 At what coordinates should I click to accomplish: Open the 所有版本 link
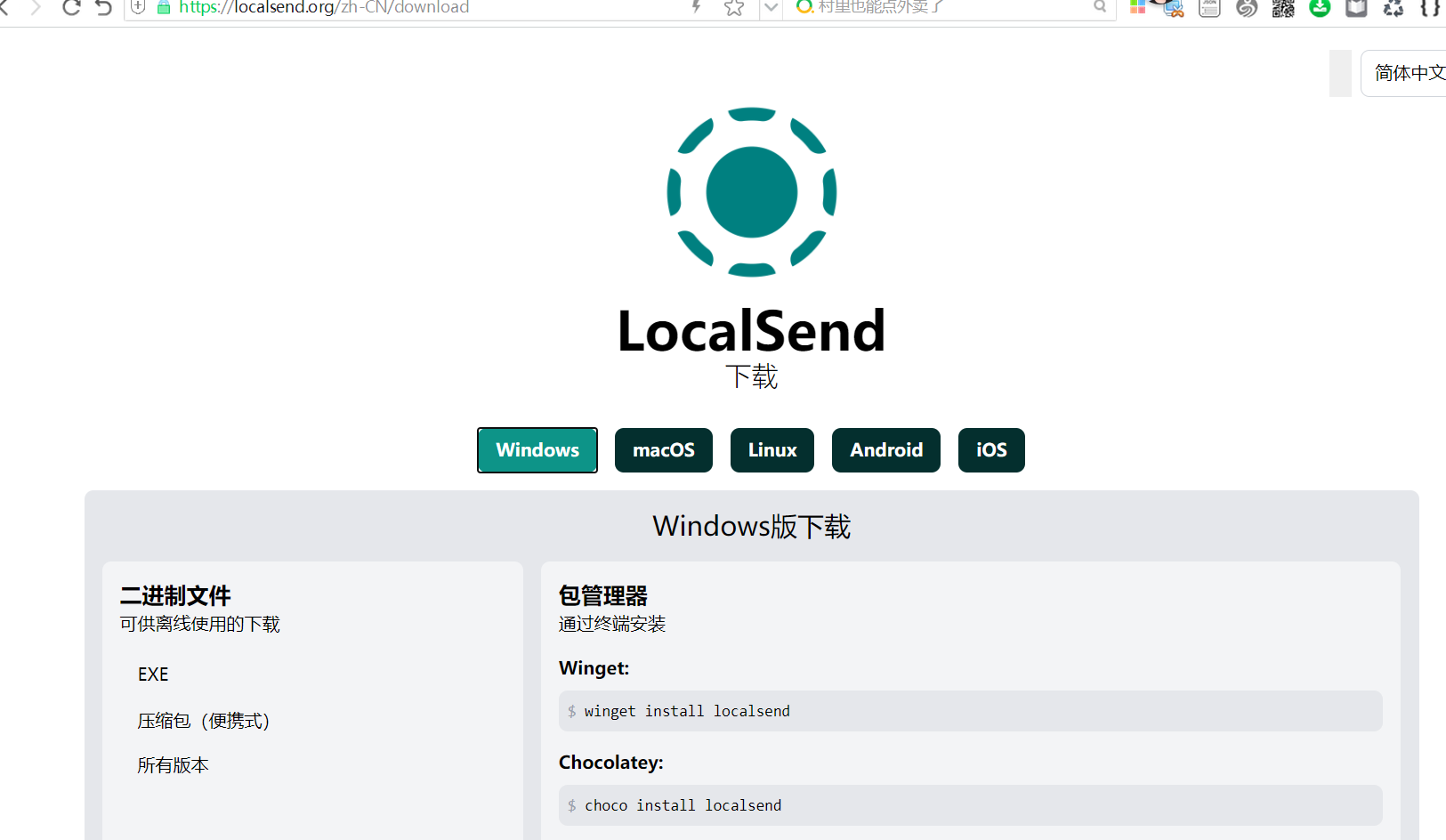pyautogui.click(x=173, y=764)
